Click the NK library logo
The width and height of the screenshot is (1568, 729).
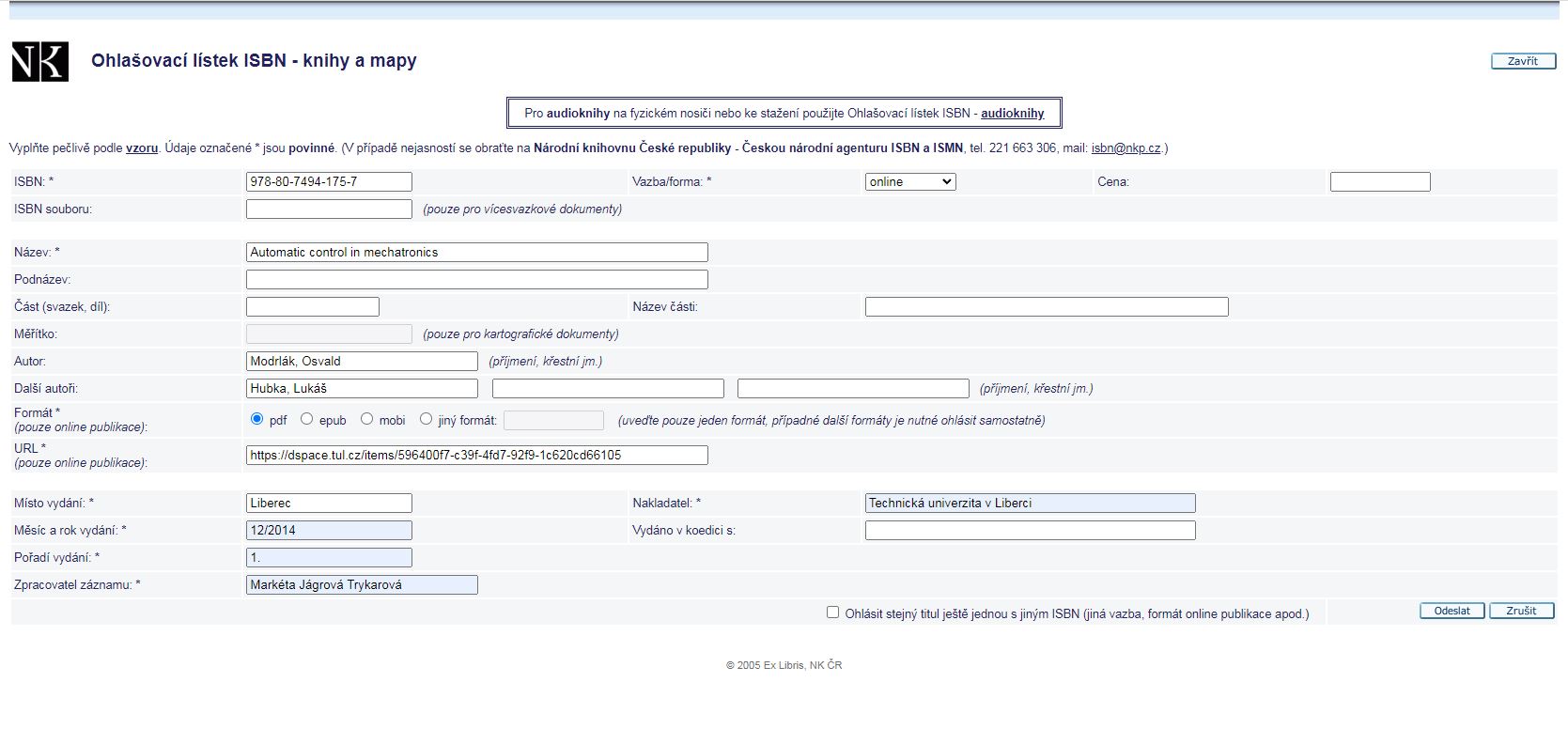point(40,62)
